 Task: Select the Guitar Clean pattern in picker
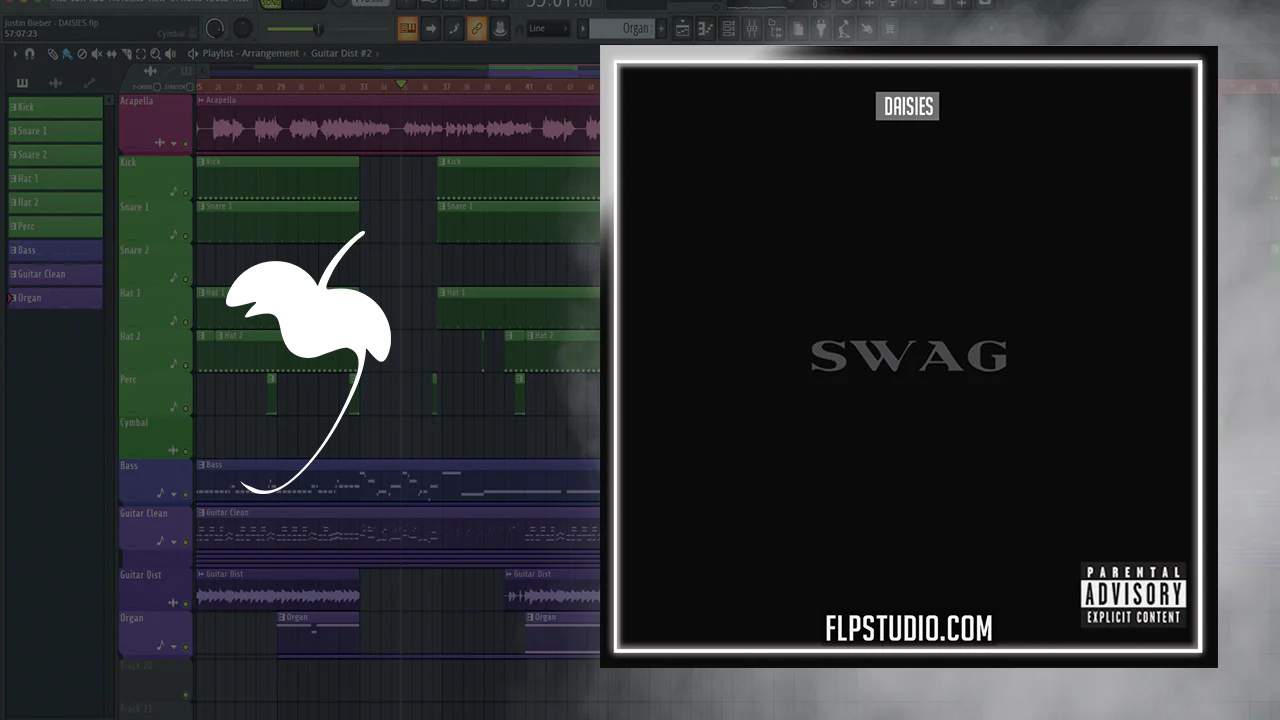point(56,274)
